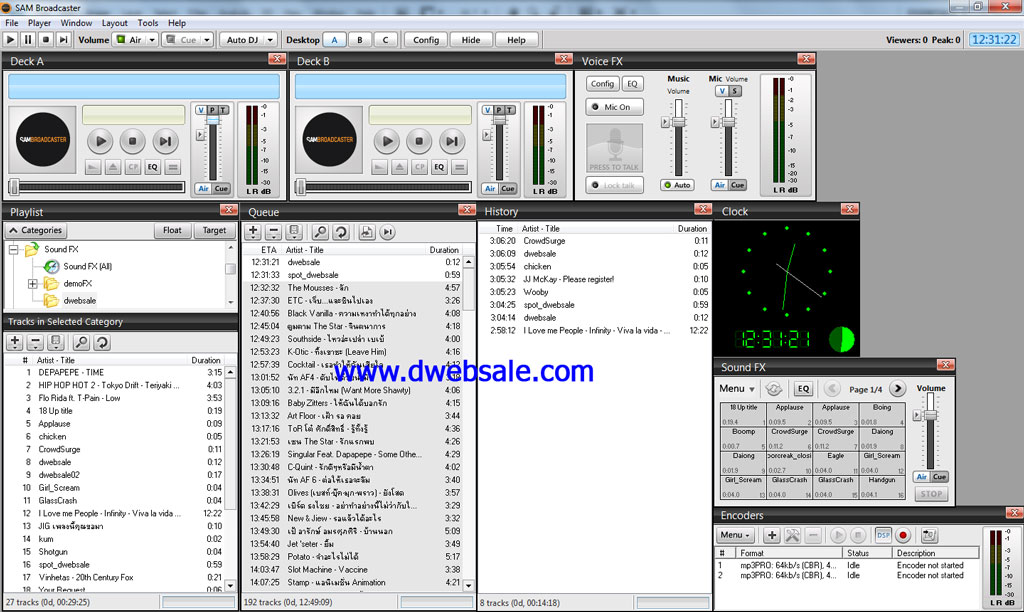Collapse Sound FX tree node
1024x612 pixels.
tap(13, 250)
